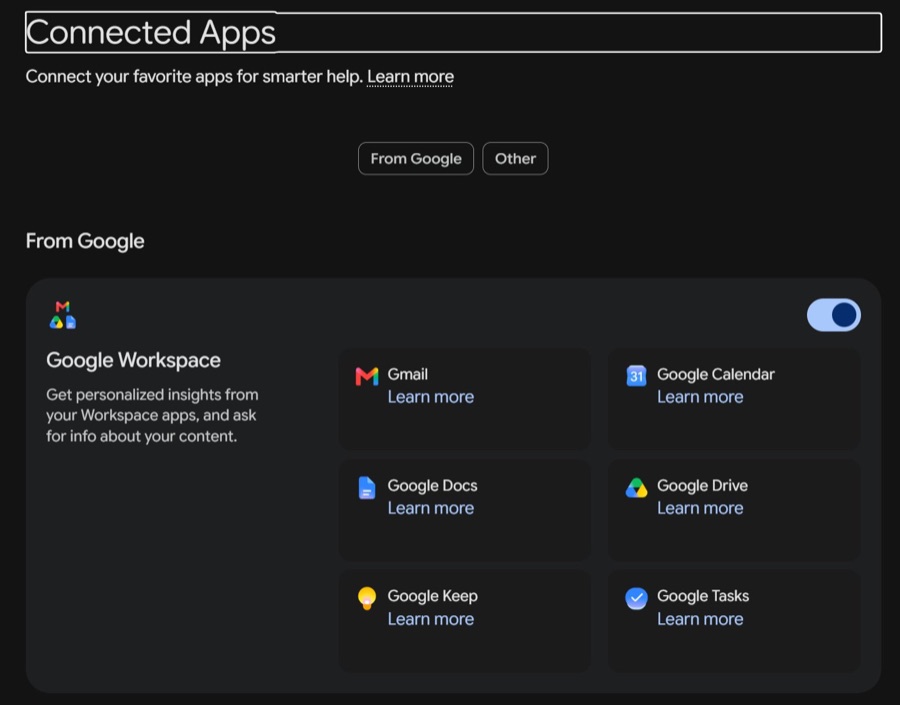Click the Google Calendar 31 icon

pos(636,376)
